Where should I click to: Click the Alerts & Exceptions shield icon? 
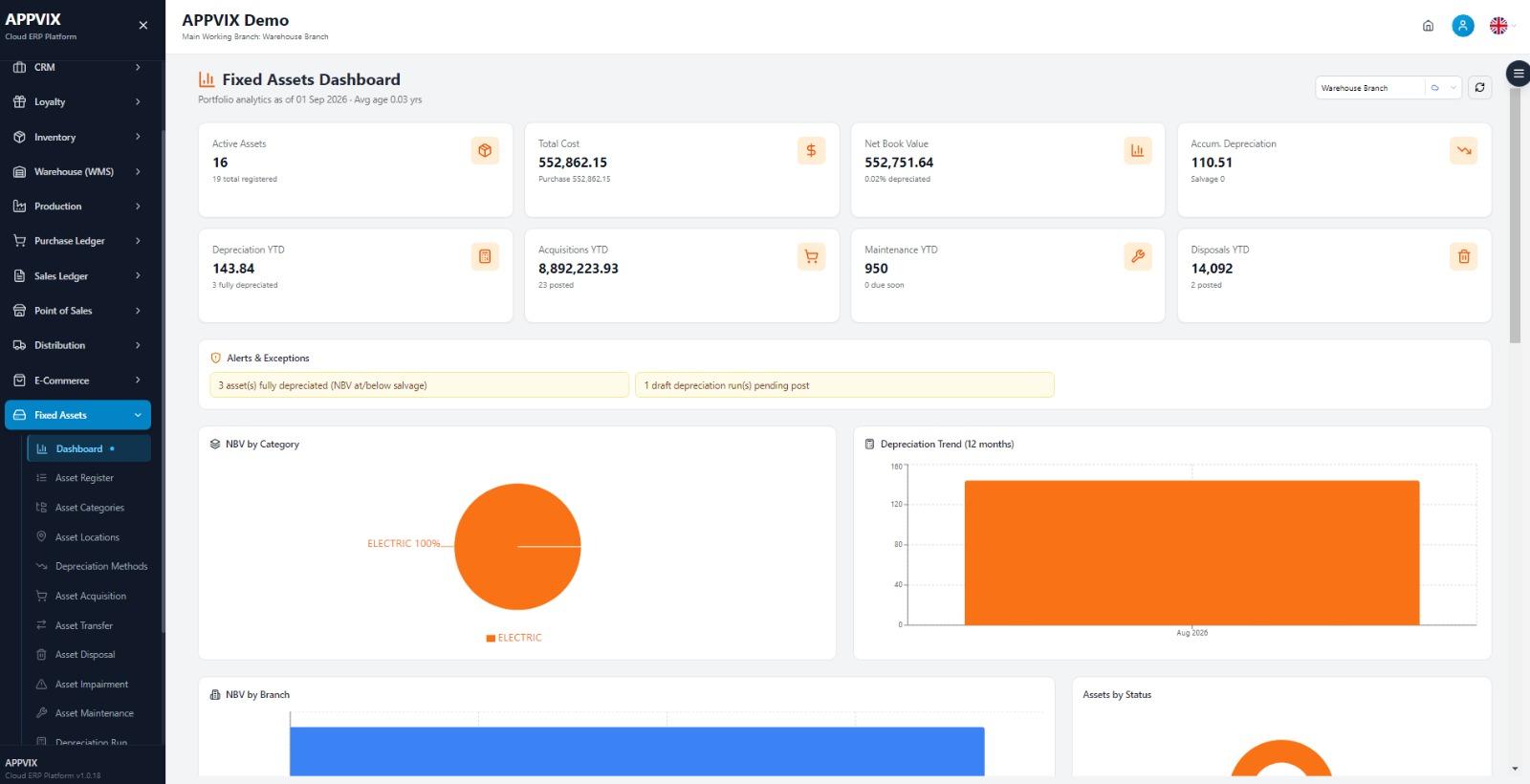pos(215,358)
